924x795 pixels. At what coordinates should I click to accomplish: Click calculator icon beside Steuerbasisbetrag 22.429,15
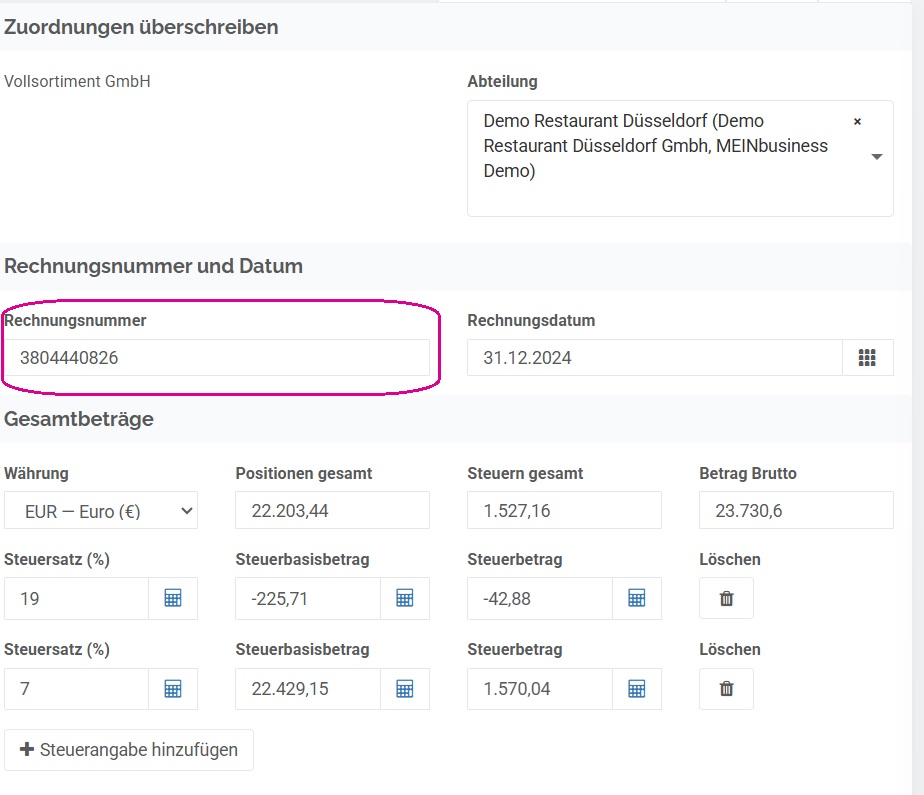point(405,688)
